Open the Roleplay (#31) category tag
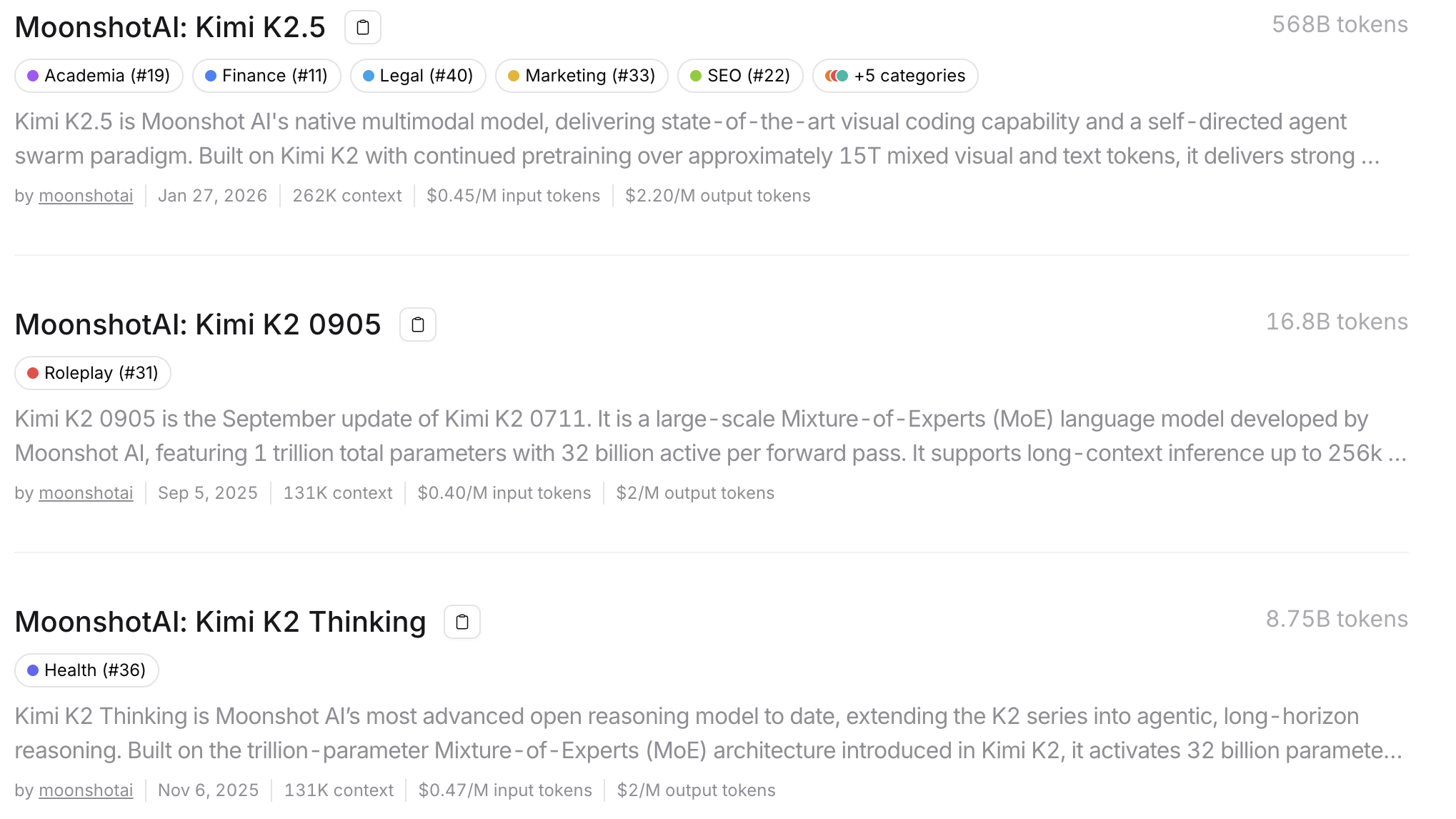The width and height of the screenshot is (1456, 819). pyautogui.click(x=93, y=373)
